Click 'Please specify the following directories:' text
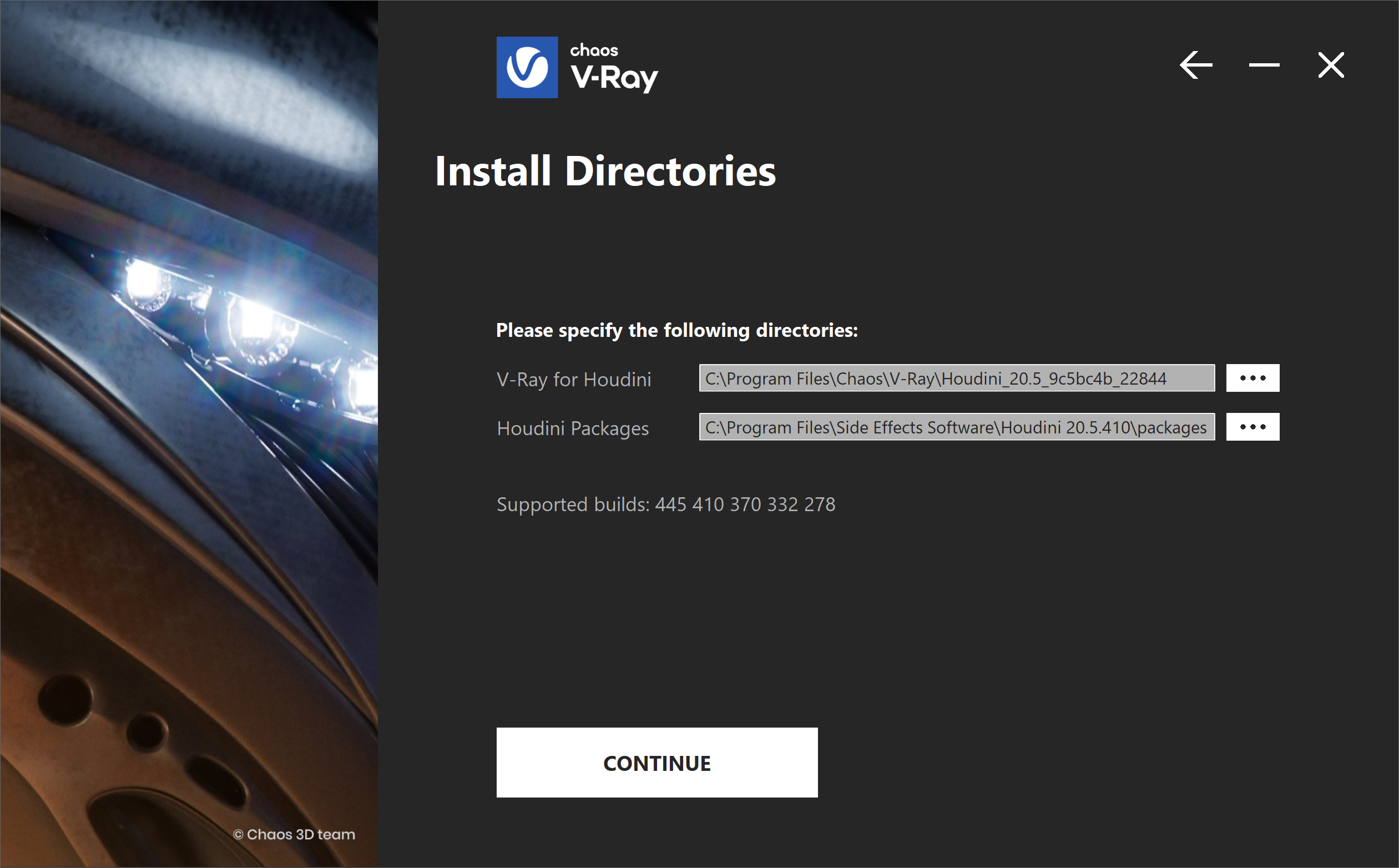The image size is (1399, 868). [677, 331]
